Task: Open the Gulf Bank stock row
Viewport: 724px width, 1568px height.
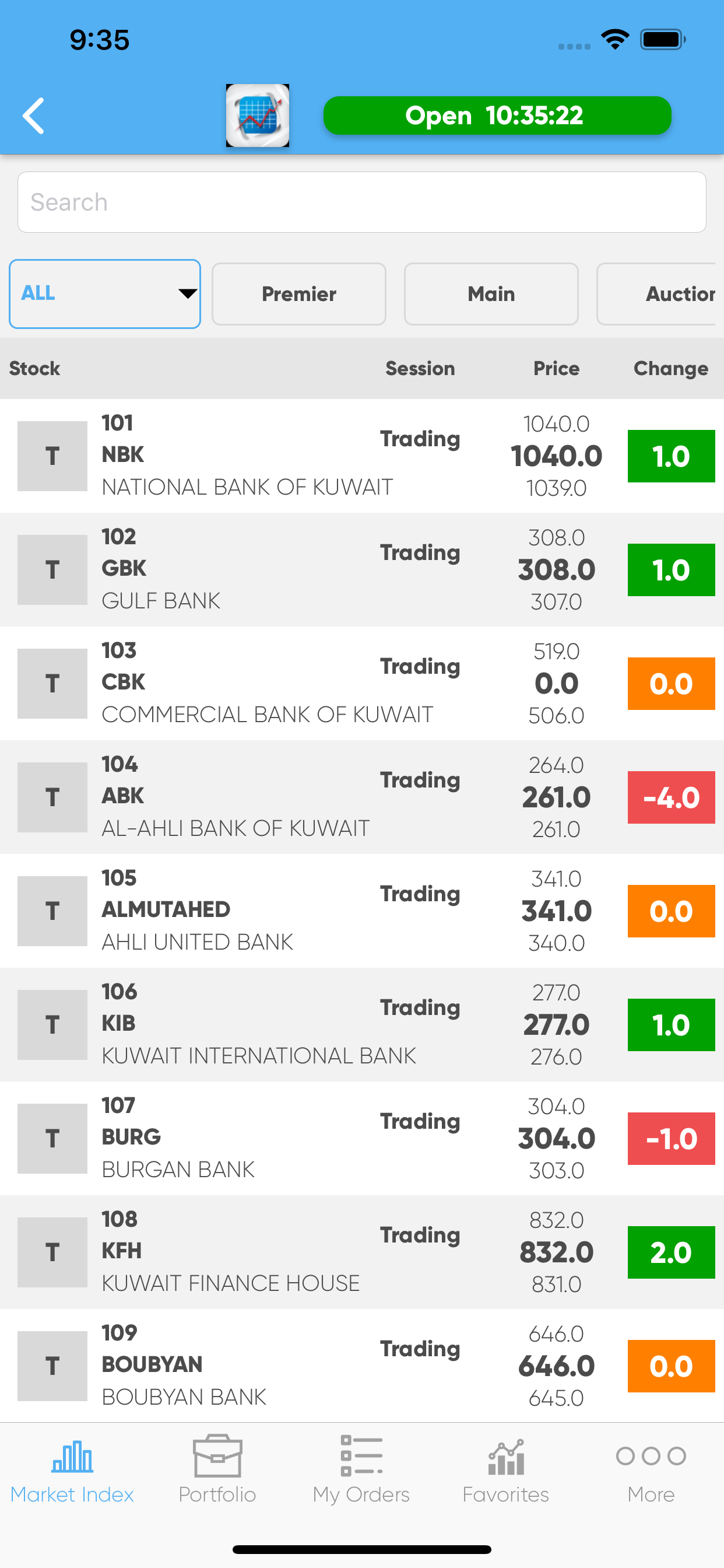Action: [x=243, y=570]
